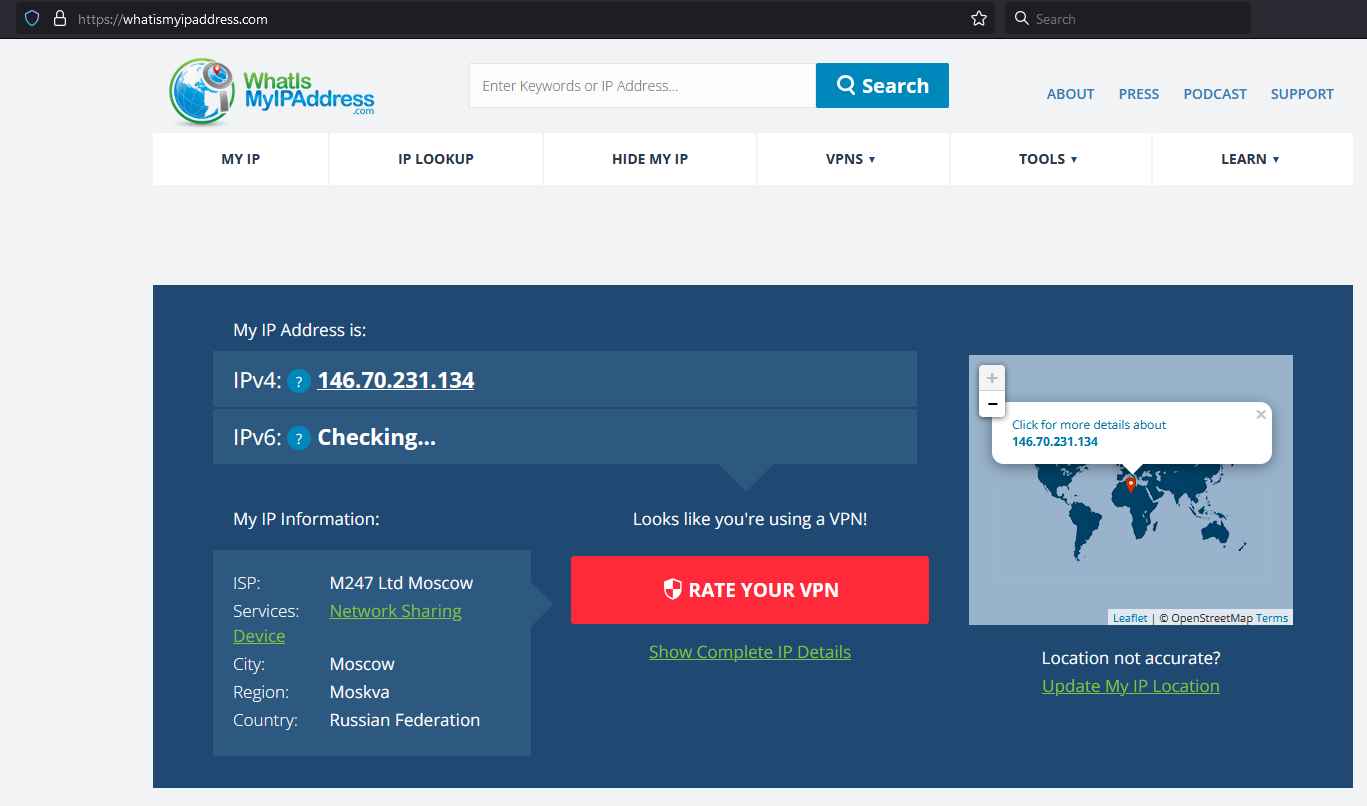Open the Update My IP Location link
The height and width of the screenshot is (806, 1367).
(1130, 686)
